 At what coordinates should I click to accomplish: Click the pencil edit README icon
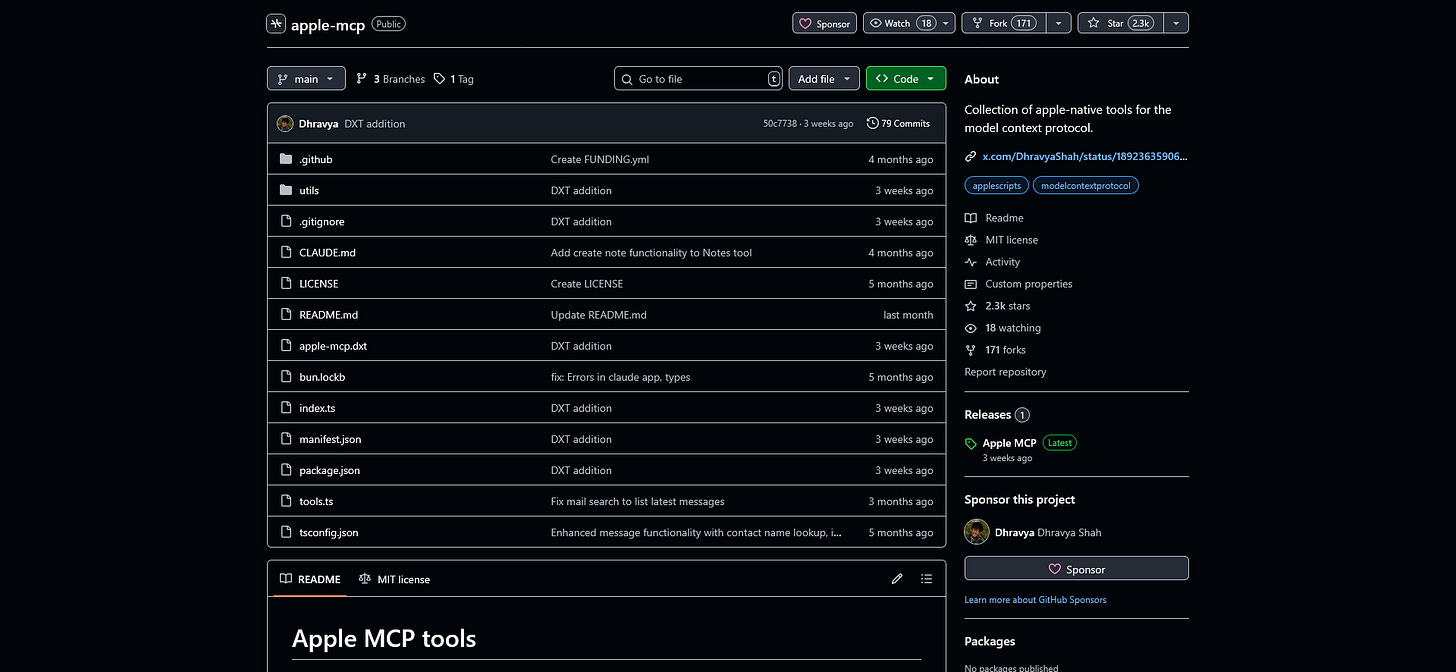click(897, 579)
